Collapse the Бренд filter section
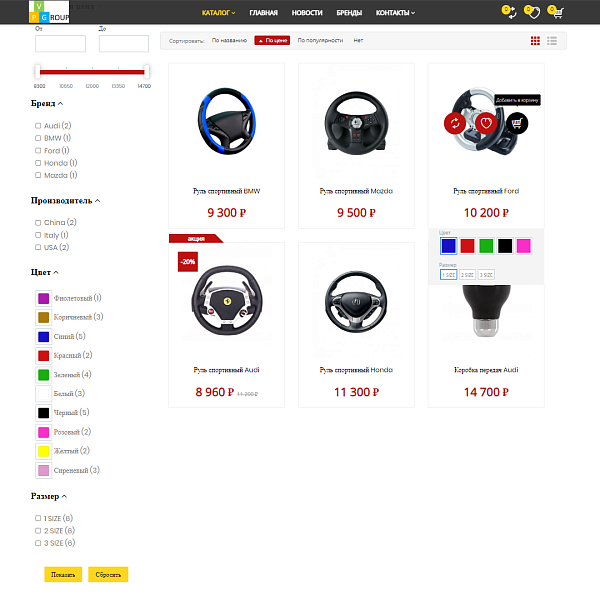Viewport: 600px width, 600px height. 47,103
